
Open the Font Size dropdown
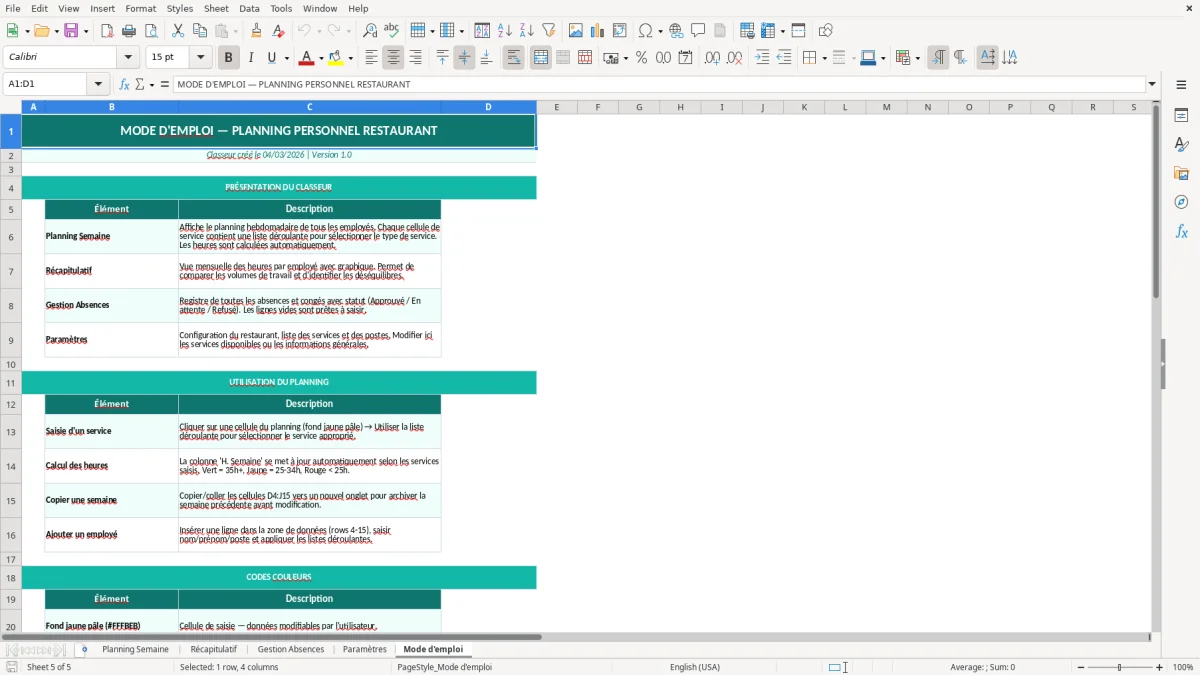pos(200,58)
